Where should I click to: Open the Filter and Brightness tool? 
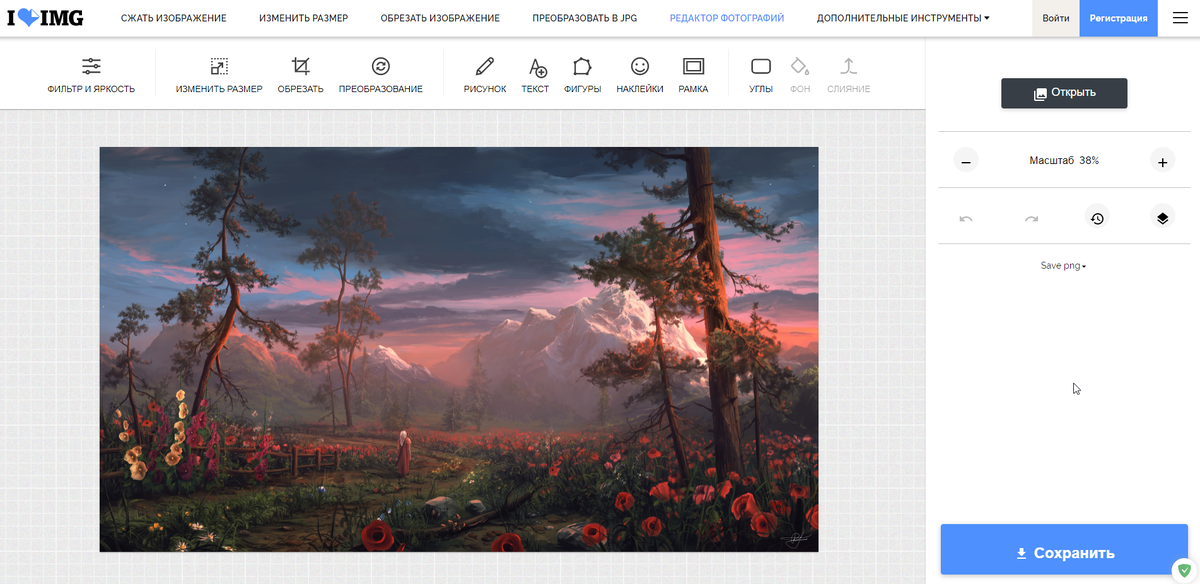[x=91, y=75]
